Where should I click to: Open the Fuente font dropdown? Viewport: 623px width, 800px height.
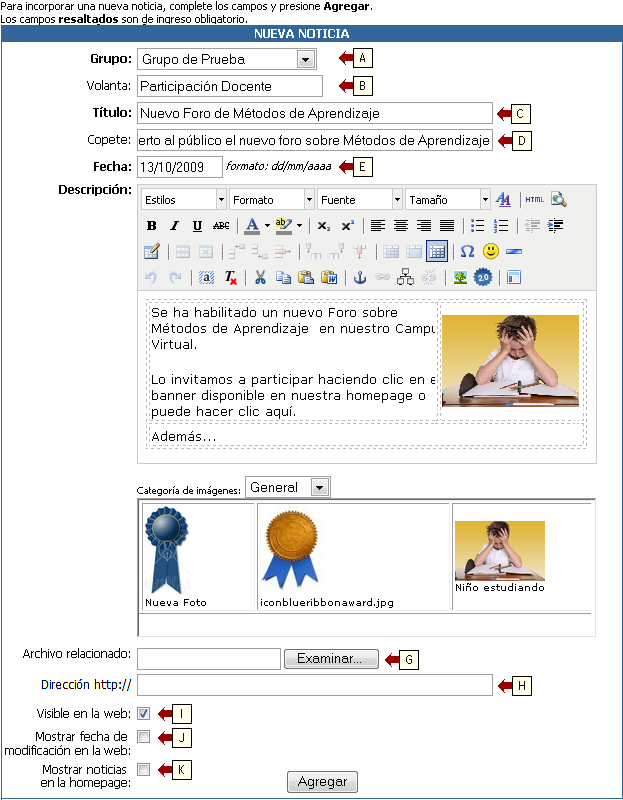tap(360, 199)
